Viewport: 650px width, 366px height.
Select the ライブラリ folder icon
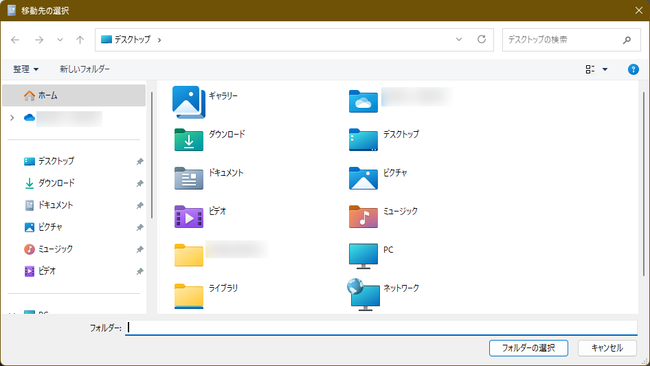point(189,296)
